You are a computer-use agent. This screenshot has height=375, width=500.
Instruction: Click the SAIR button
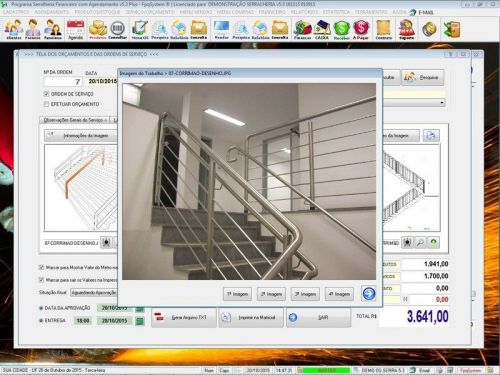tap(318, 317)
